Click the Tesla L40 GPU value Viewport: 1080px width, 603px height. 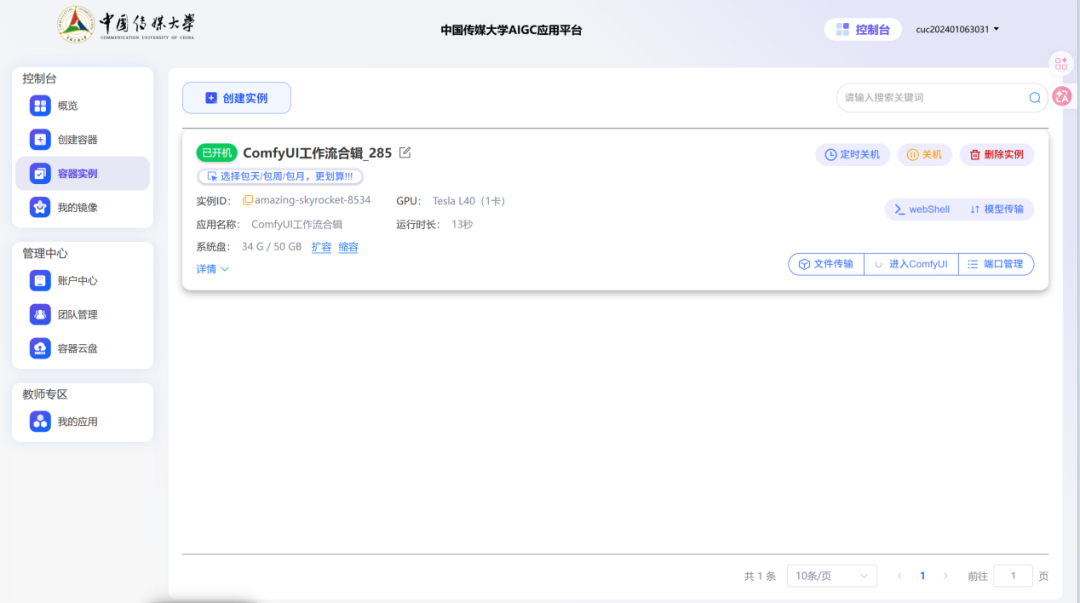(x=468, y=201)
